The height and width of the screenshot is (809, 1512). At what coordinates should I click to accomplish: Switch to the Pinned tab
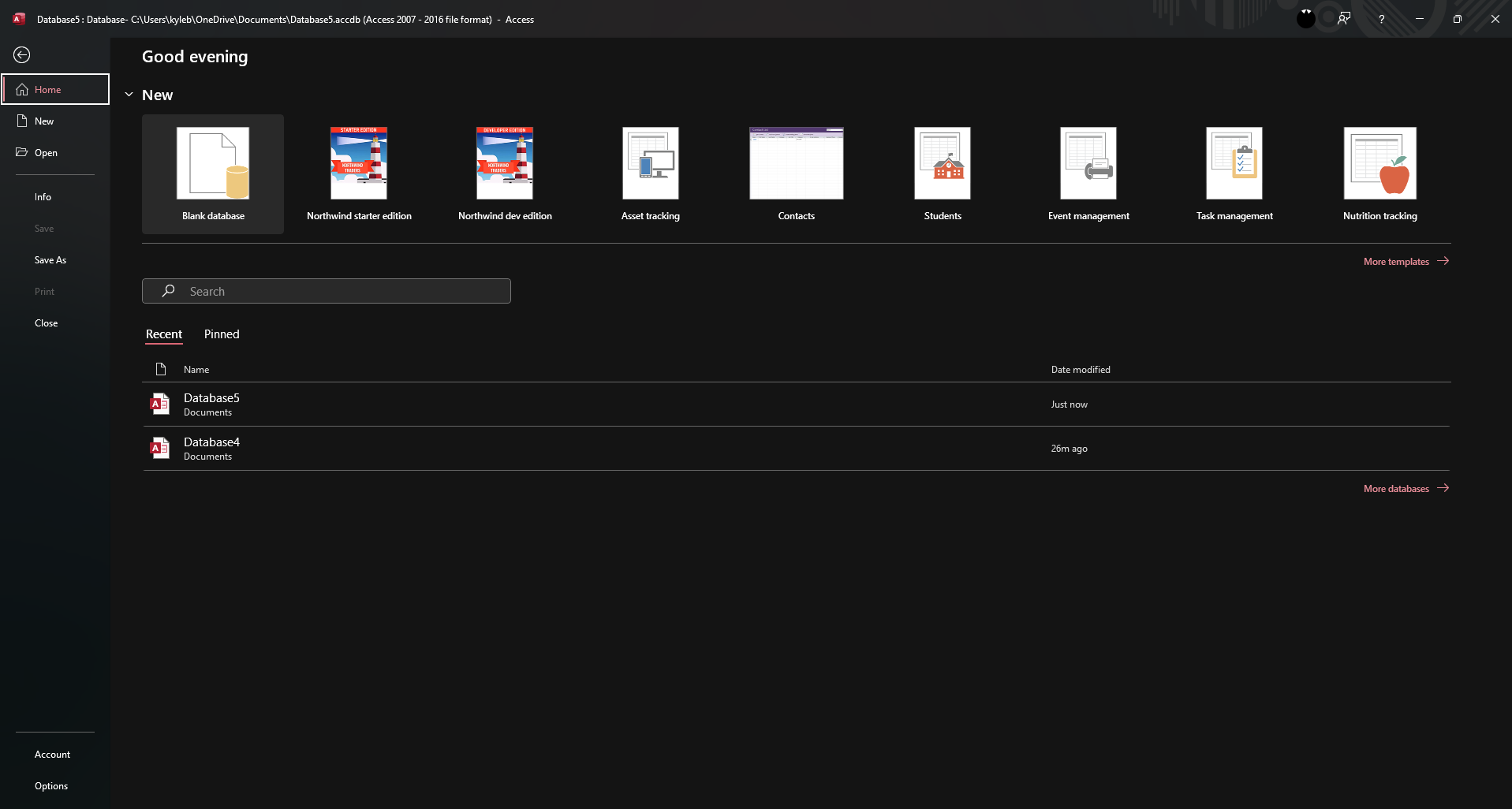(222, 334)
